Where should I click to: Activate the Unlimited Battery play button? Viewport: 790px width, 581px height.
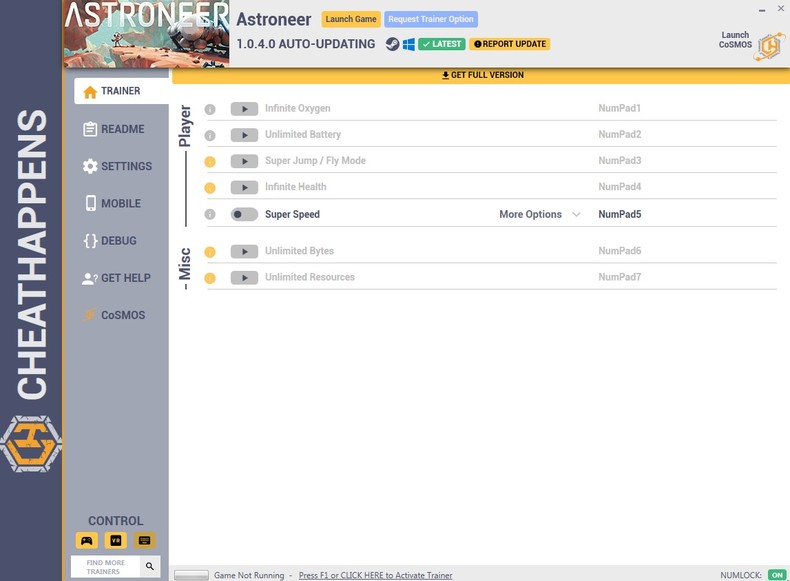[244, 135]
